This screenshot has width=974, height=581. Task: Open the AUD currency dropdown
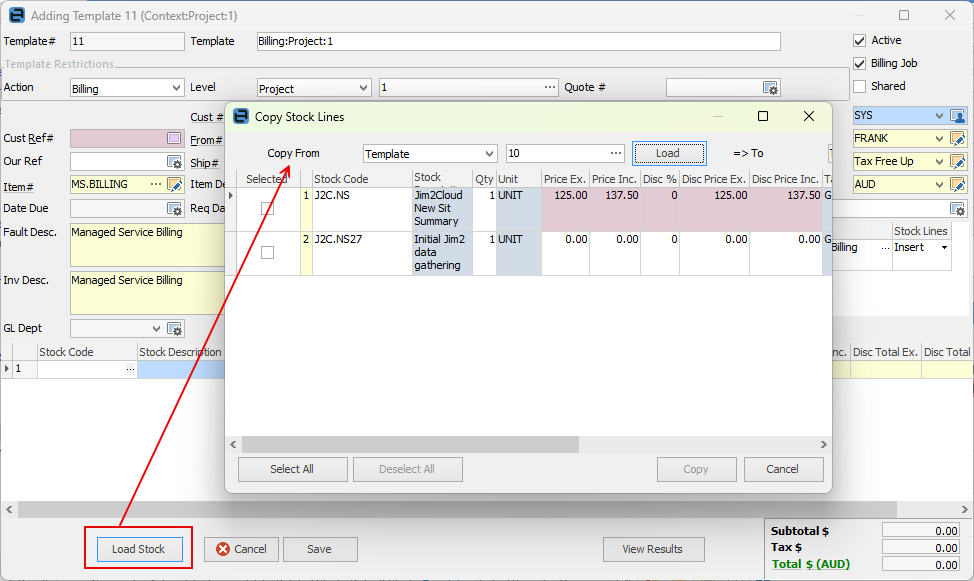click(x=939, y=185)
